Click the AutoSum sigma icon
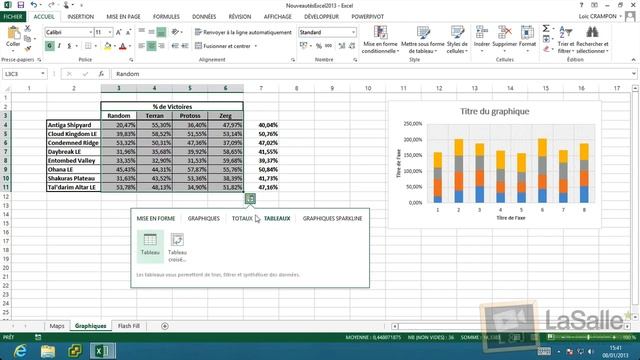Viewport: 640px width, 360px height. [x=546, y=29]
